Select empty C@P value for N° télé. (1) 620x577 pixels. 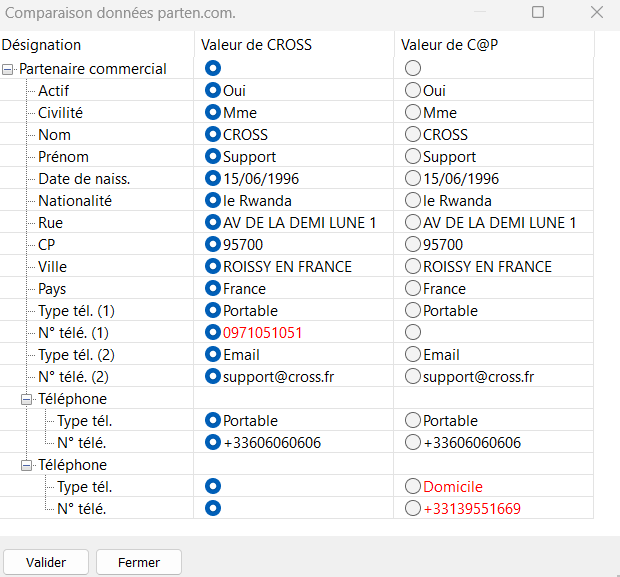click(413, 332)
